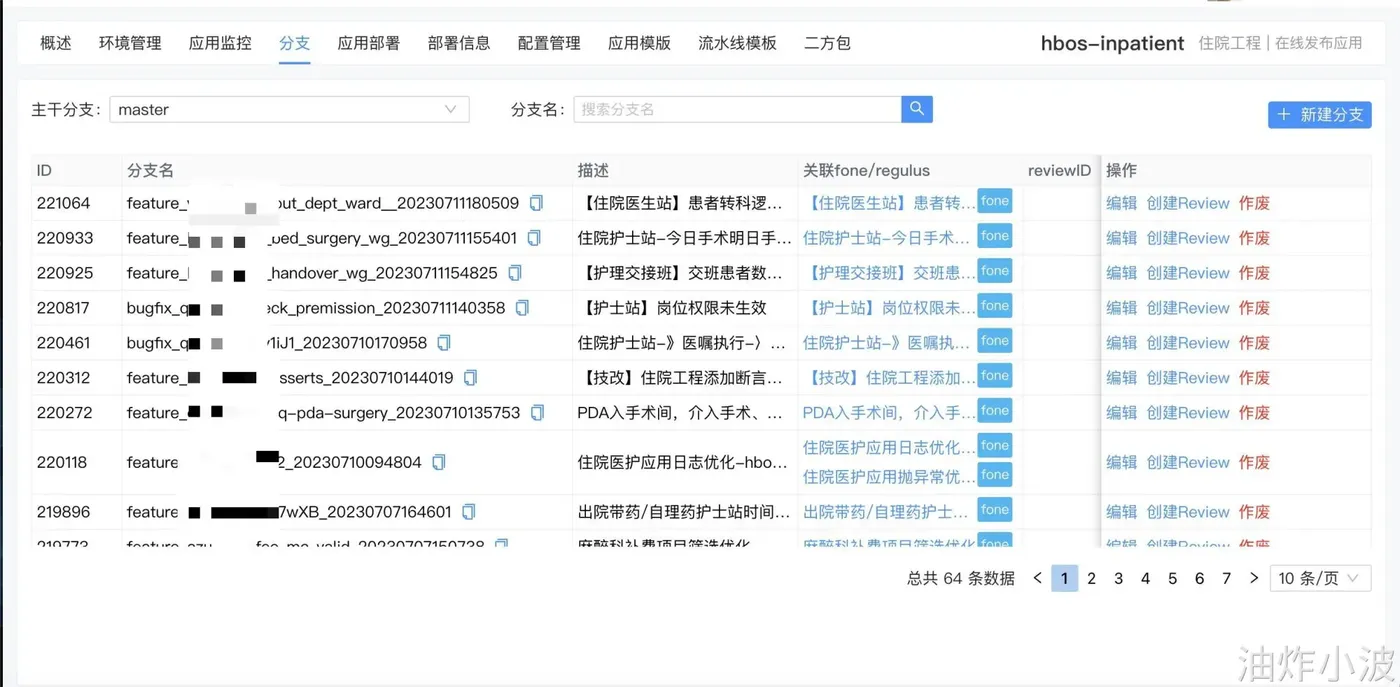Select the 流水线模板 tab

(x=737, y=43)
